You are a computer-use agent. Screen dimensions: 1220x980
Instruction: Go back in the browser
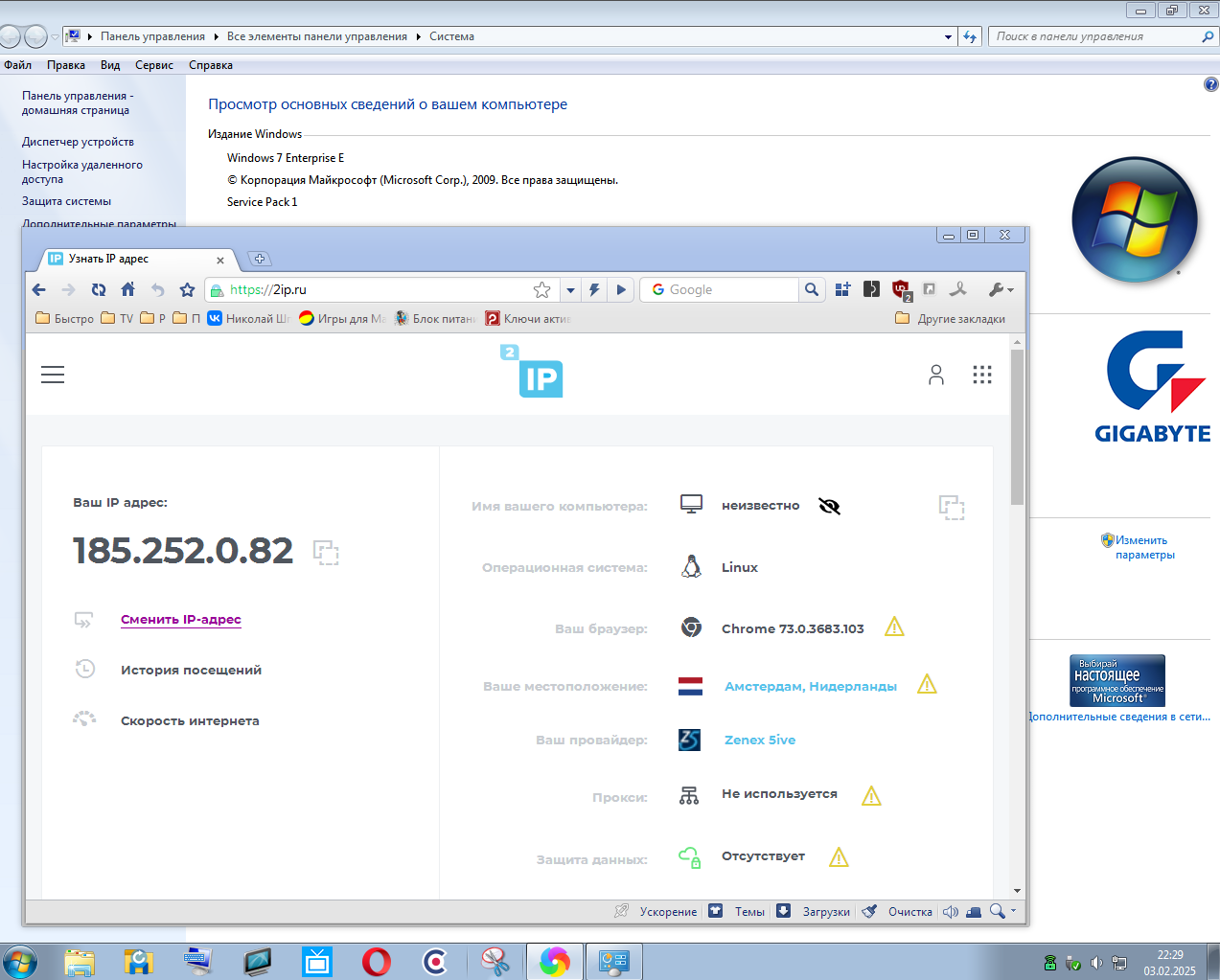(x=39, y=290)
